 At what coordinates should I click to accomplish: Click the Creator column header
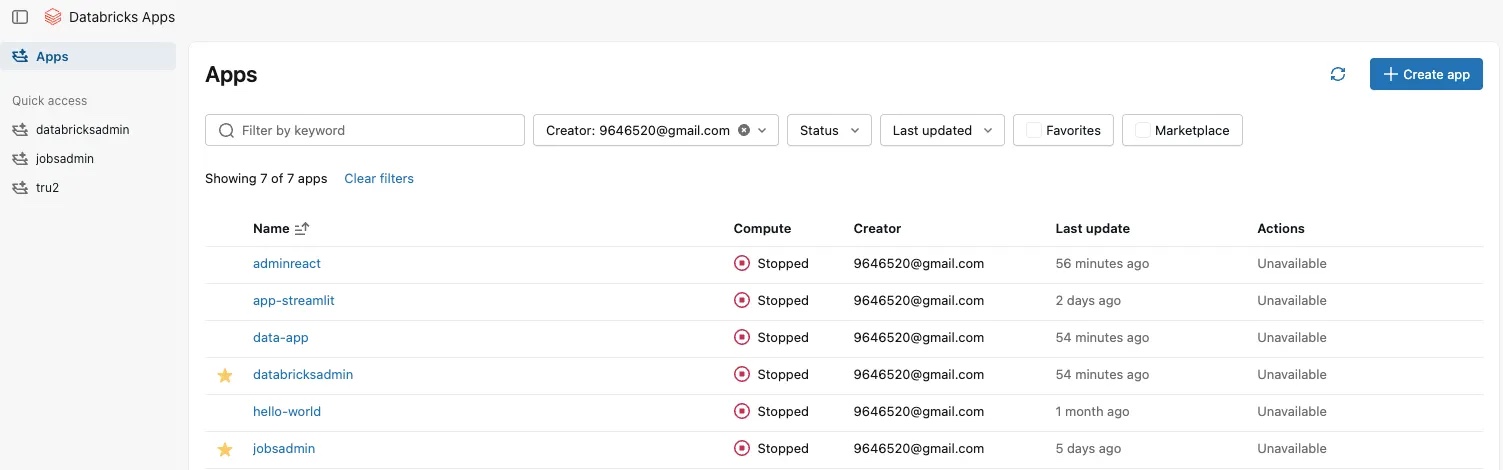877,229
